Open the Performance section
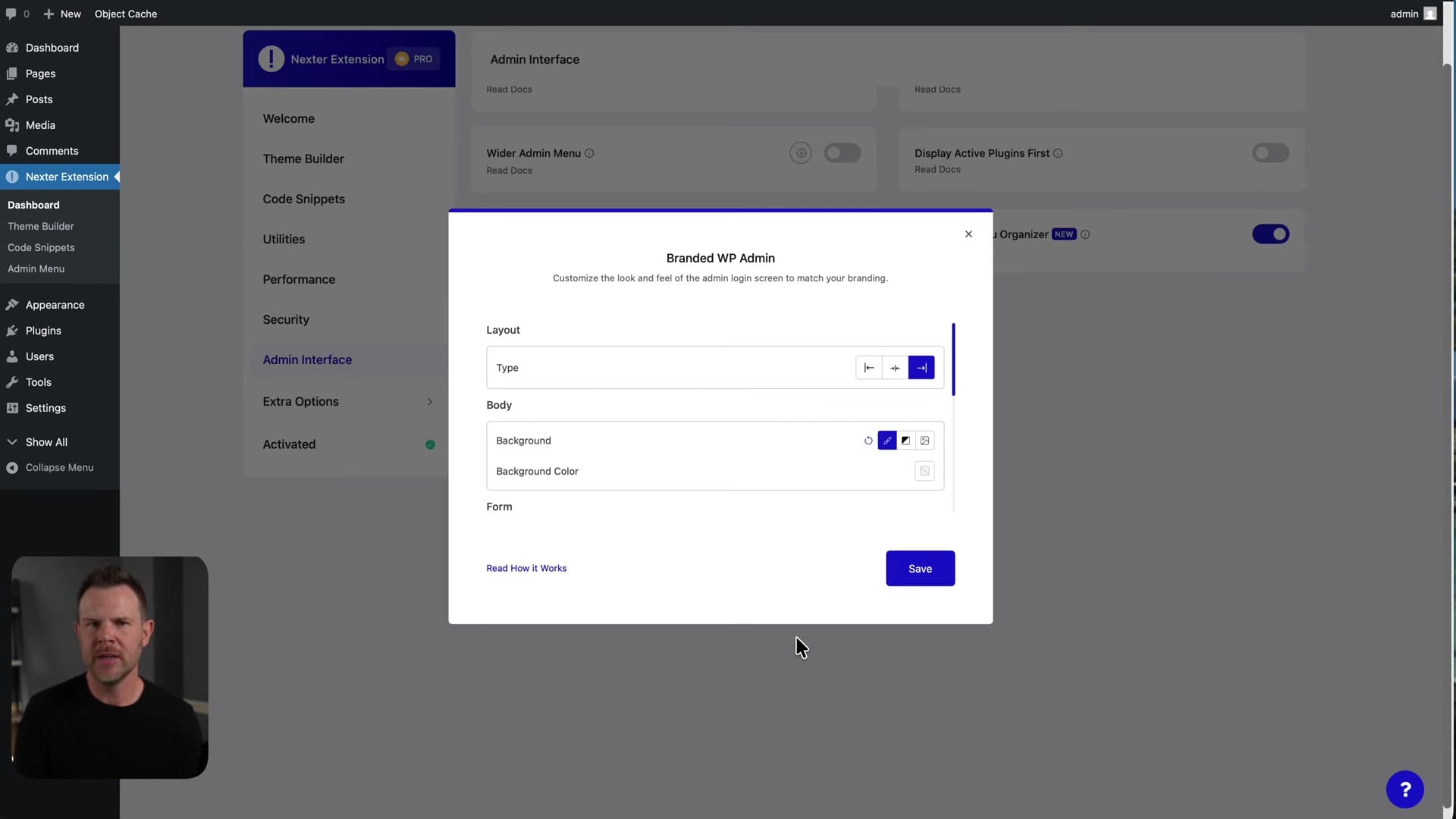This screenshot has height=819, width=1456. pos(299,279)
